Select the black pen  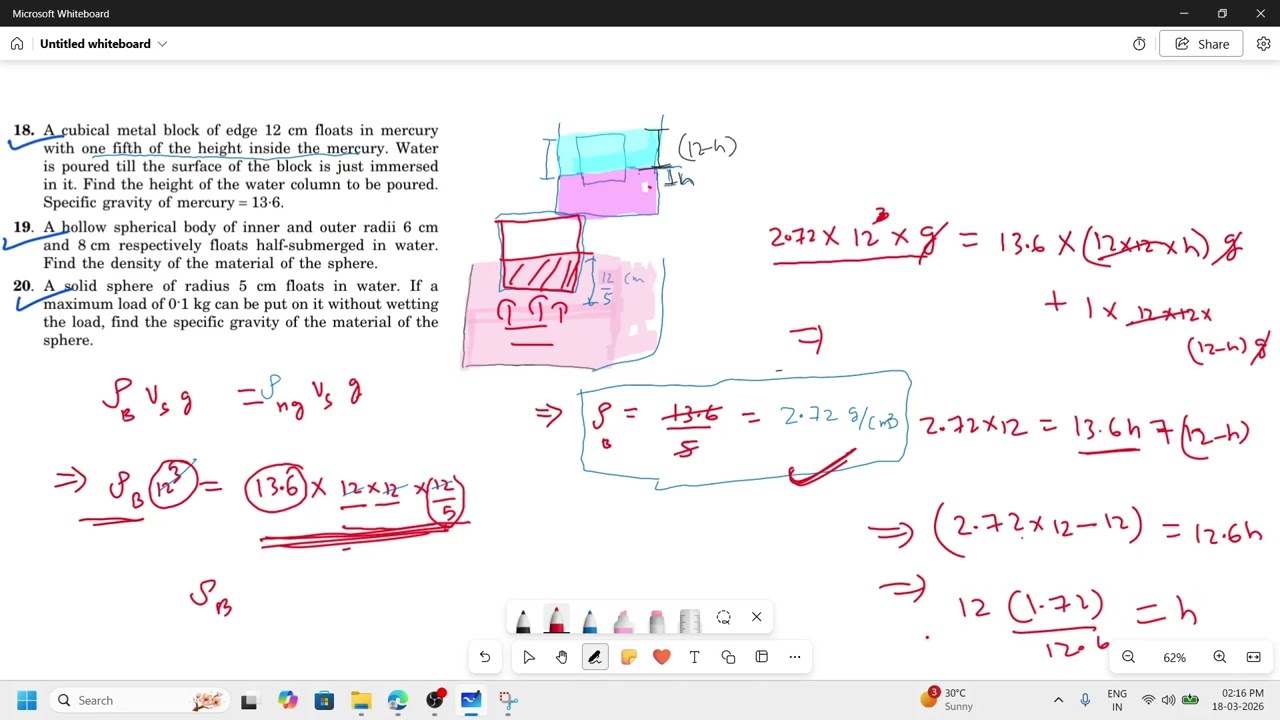tap(522, 620)
